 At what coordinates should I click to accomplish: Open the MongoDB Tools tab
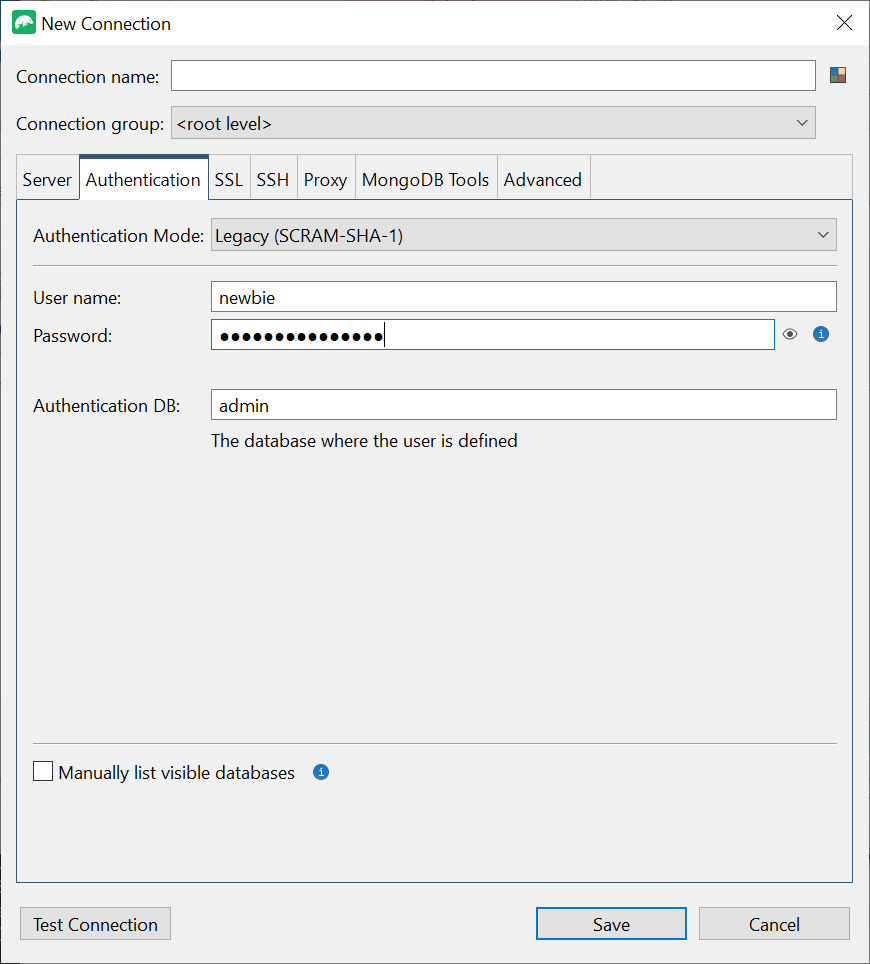[x=425, y=179]
